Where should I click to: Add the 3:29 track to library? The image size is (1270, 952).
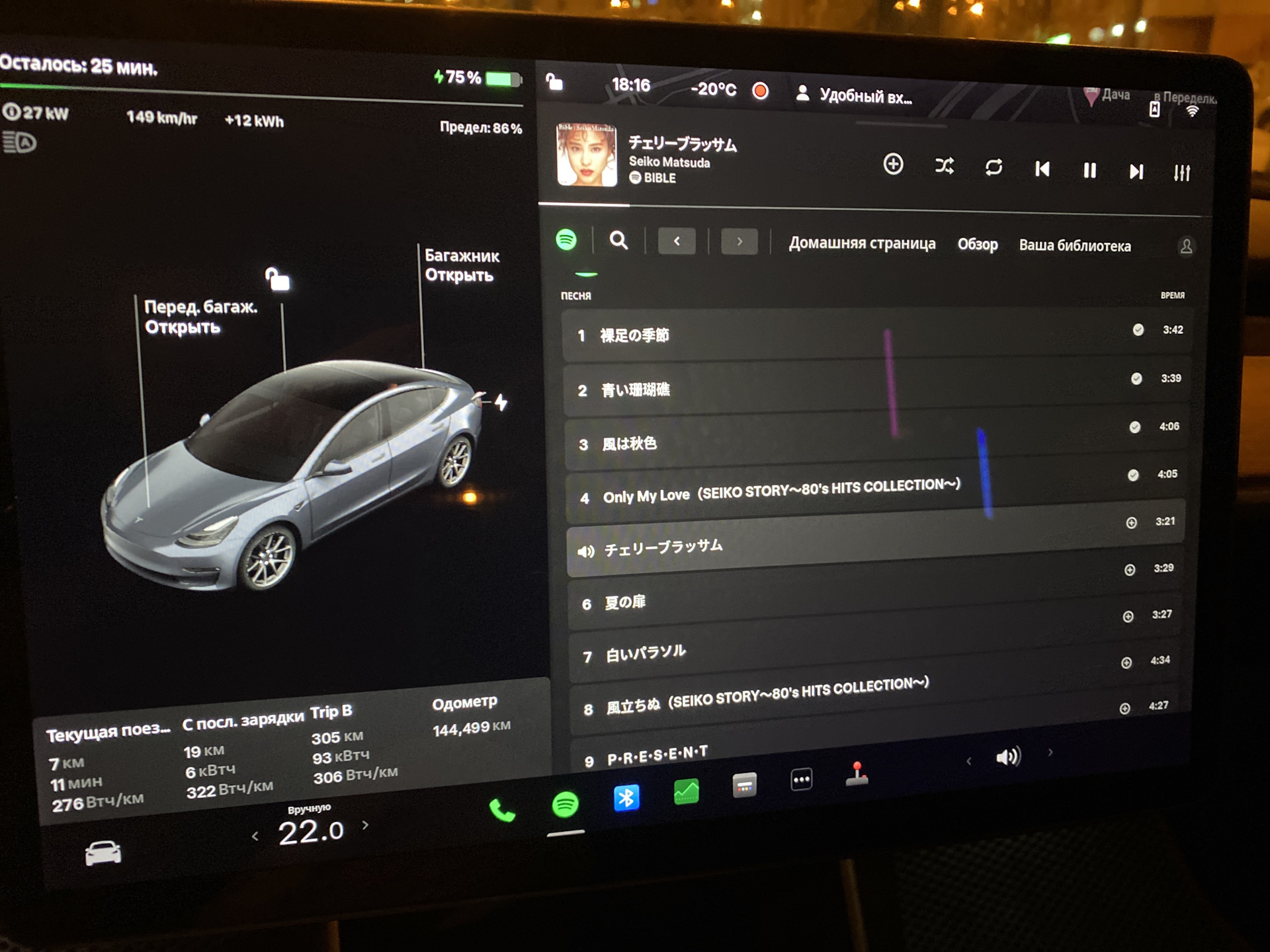[x=1129, y=569]
